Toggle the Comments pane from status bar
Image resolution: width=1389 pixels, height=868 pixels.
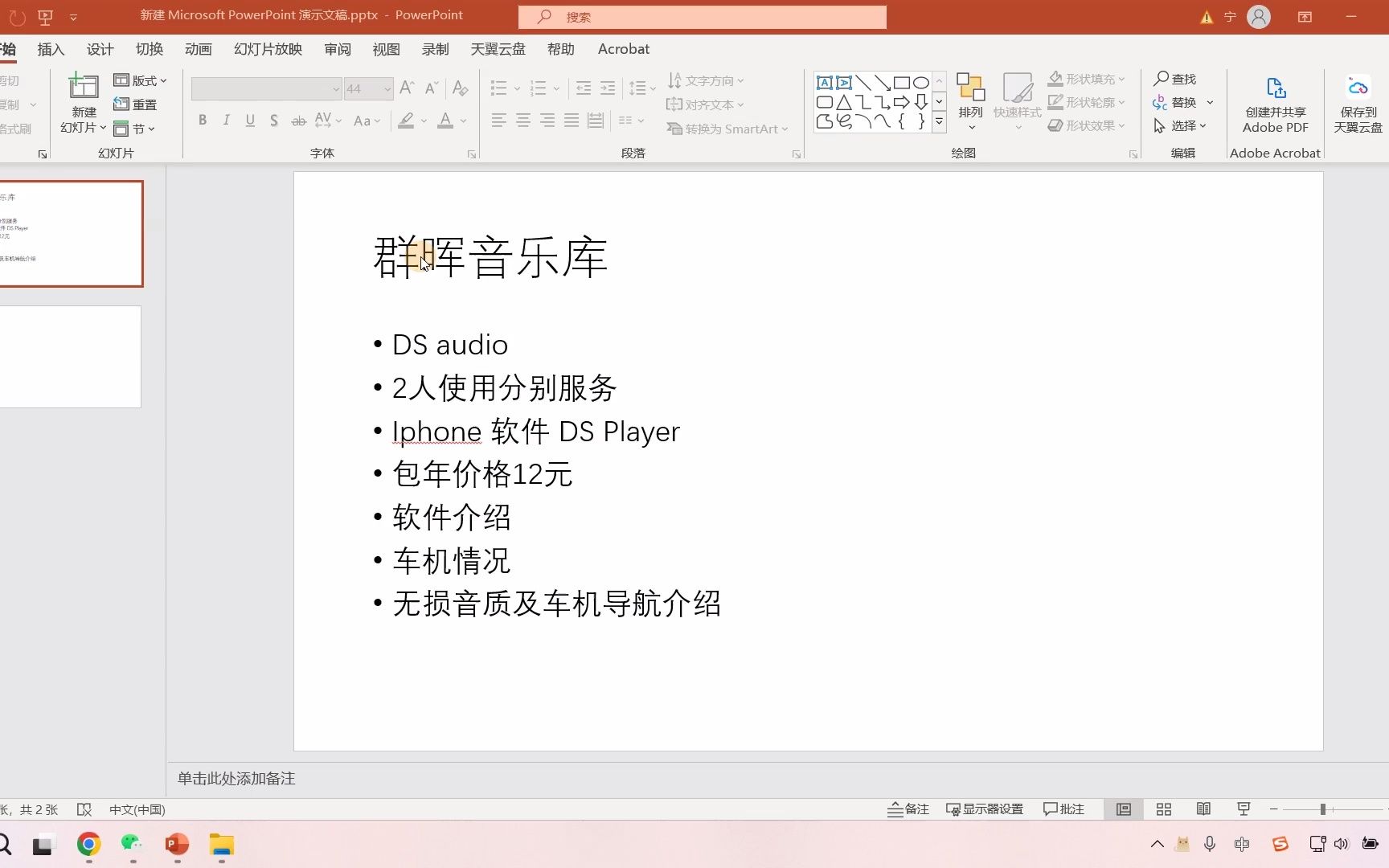tap(1063, 809)
